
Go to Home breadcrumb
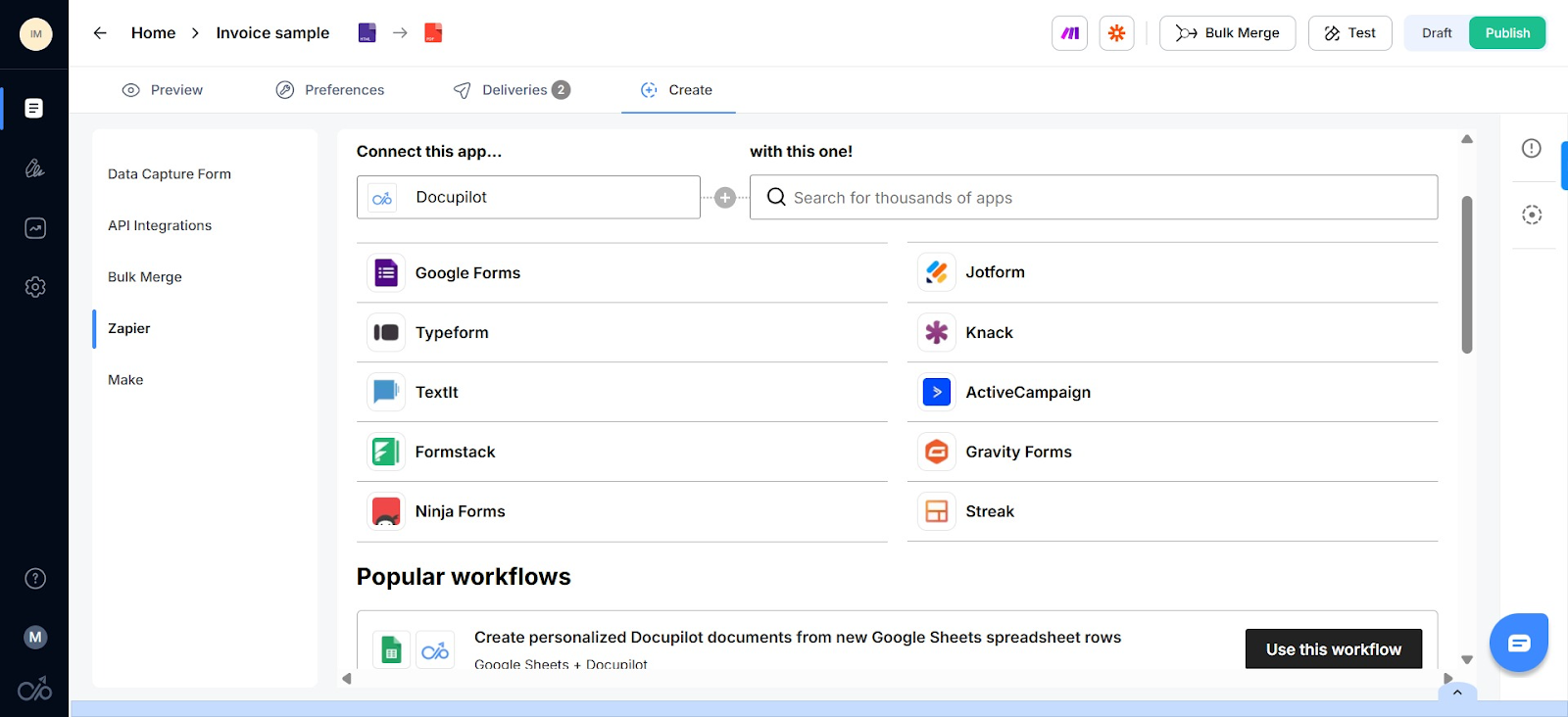point(154,33)
